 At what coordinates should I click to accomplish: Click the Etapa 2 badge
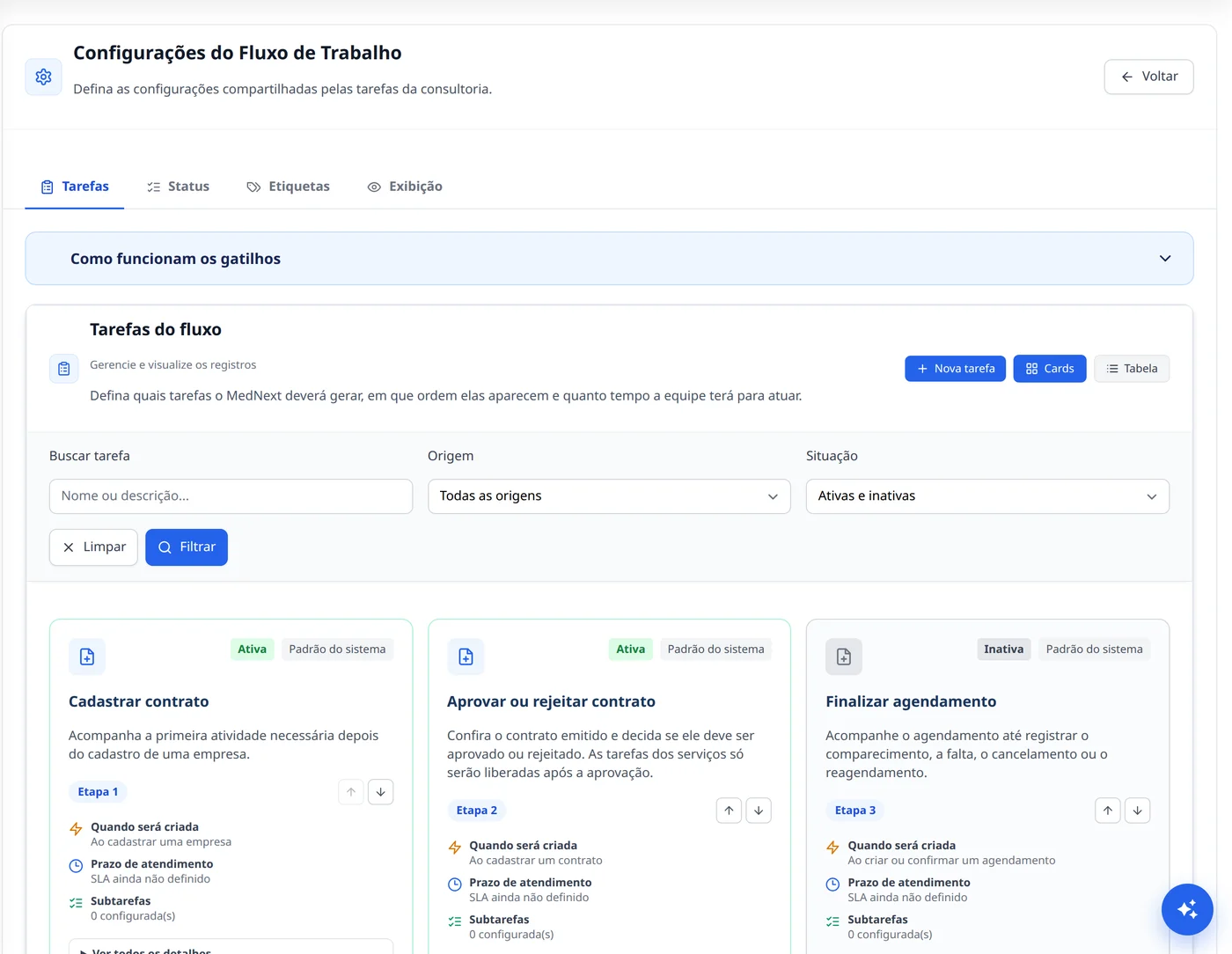[476, 811]
